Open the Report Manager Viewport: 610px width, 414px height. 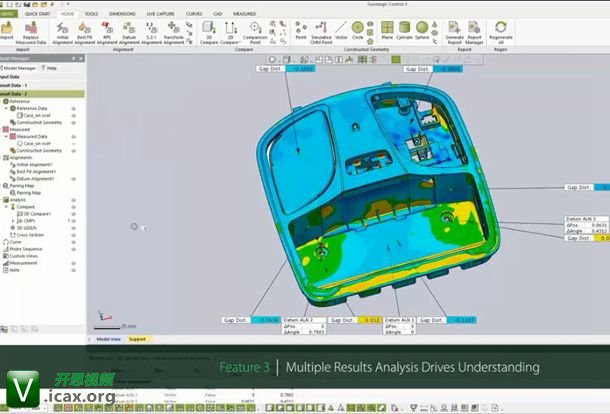tap(474, 33)
